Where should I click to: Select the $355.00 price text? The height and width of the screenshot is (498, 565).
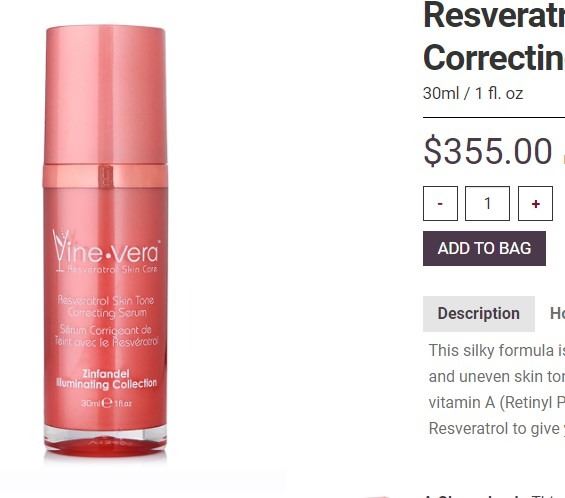click(488, 151)
